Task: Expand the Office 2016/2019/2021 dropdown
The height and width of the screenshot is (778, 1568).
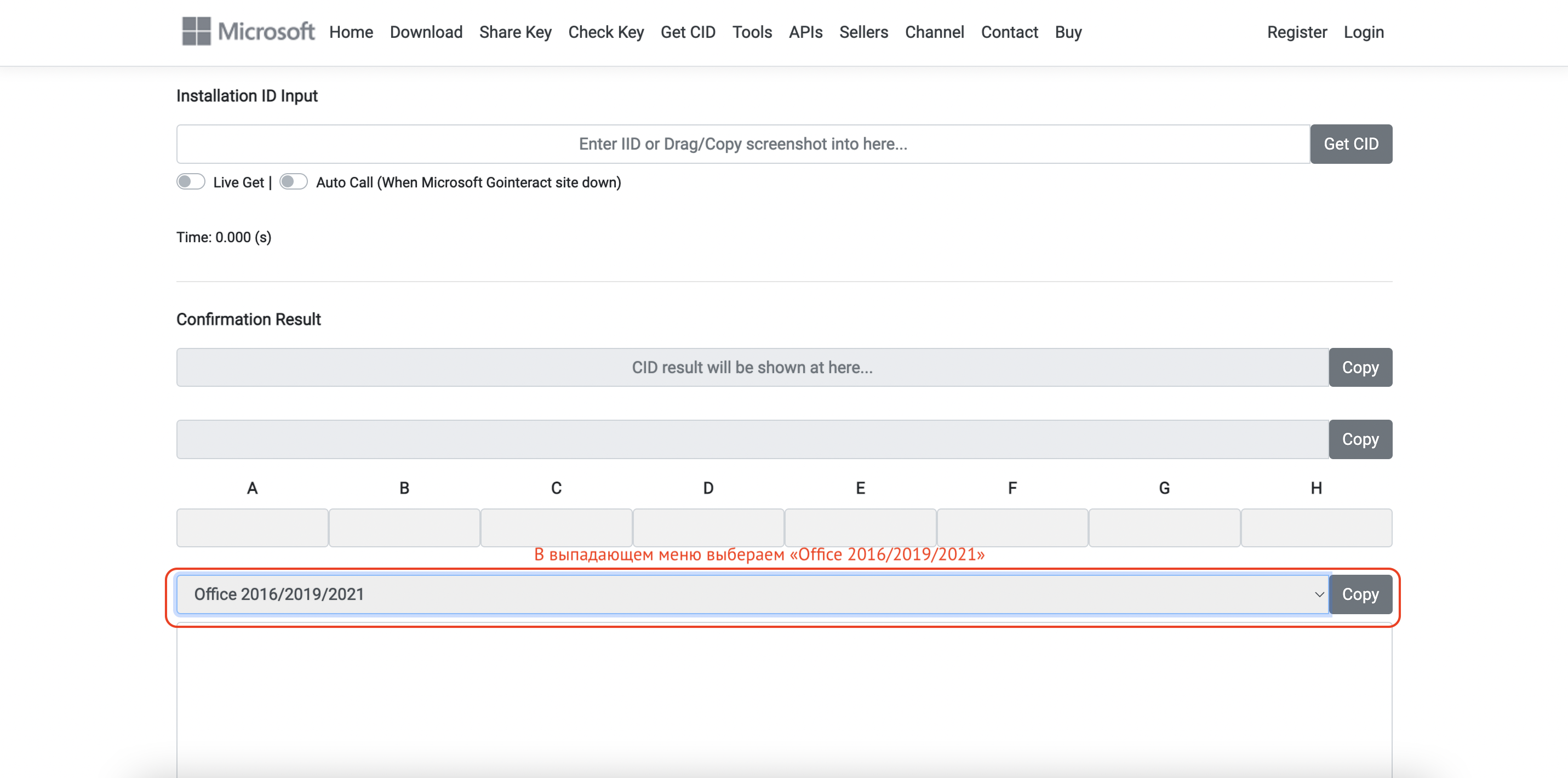Action: [752, 594]
